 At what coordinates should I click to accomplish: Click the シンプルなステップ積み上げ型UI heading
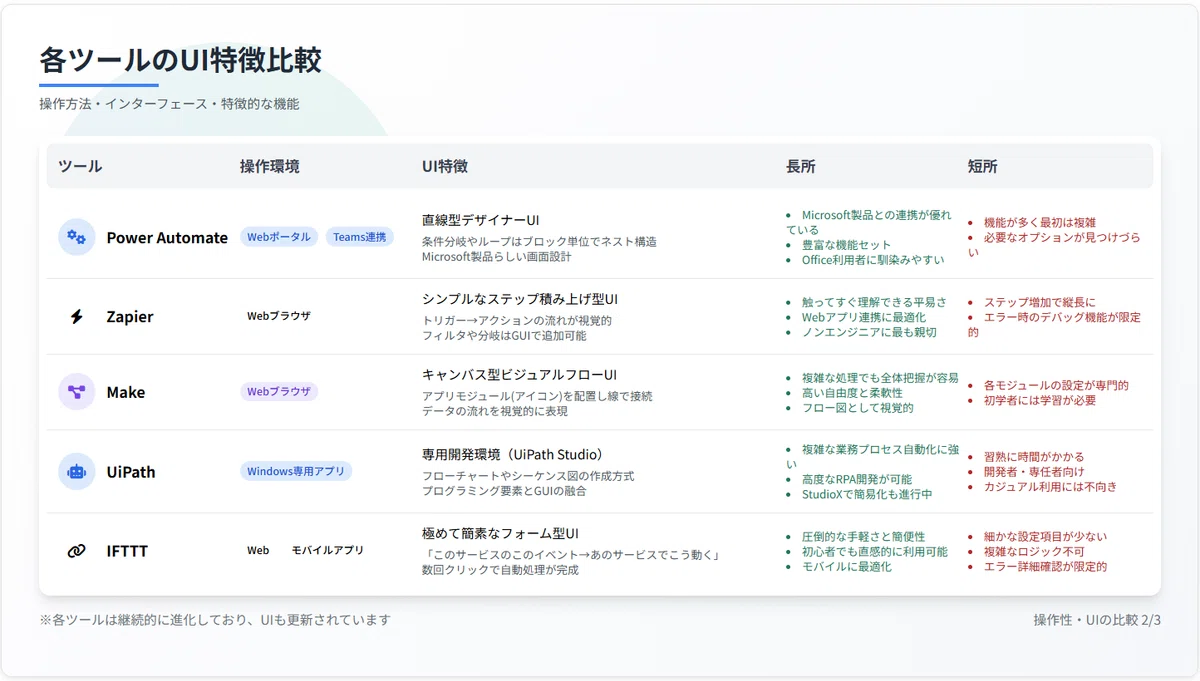point(520,299)
